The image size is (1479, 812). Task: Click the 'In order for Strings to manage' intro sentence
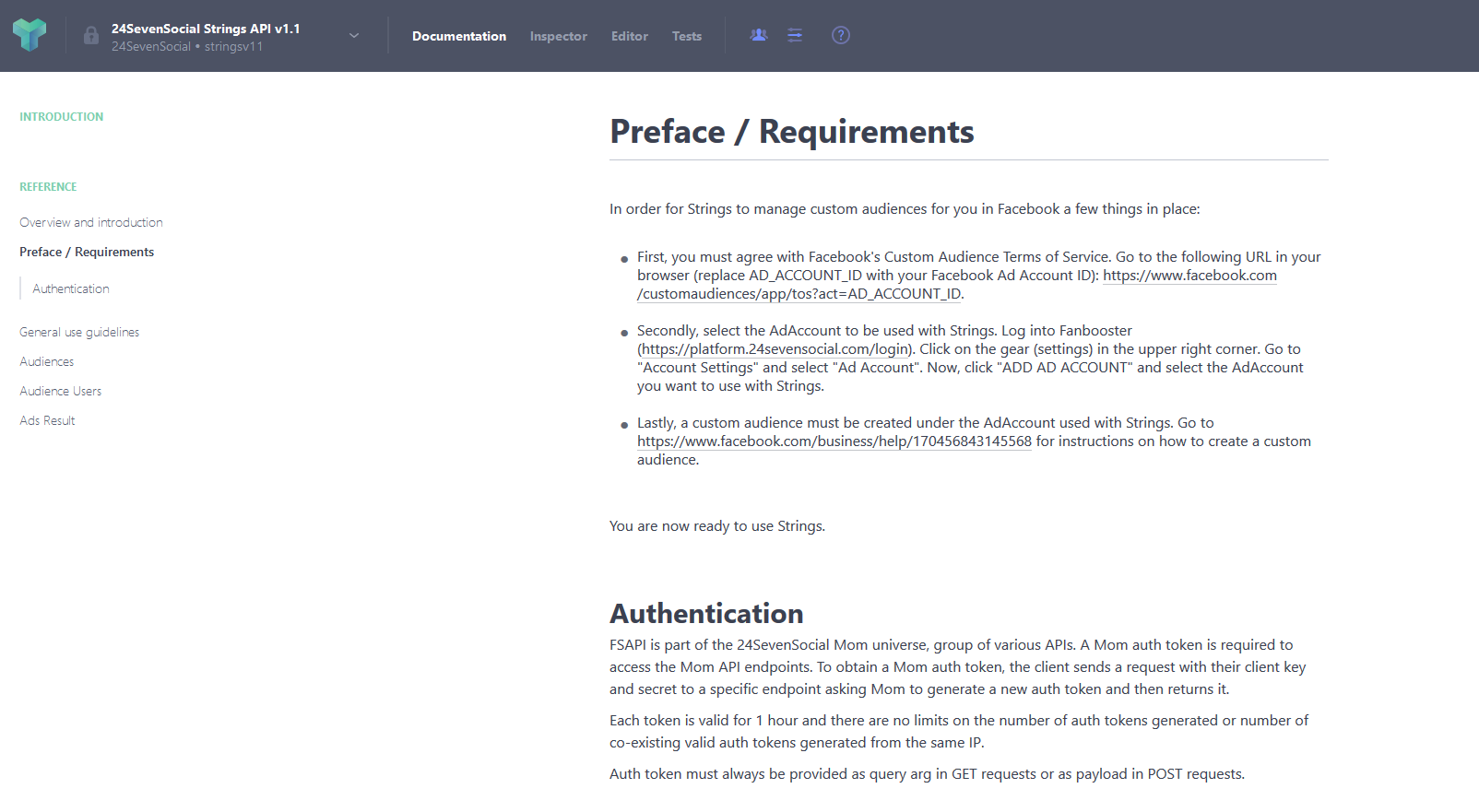tap(905, 209)
